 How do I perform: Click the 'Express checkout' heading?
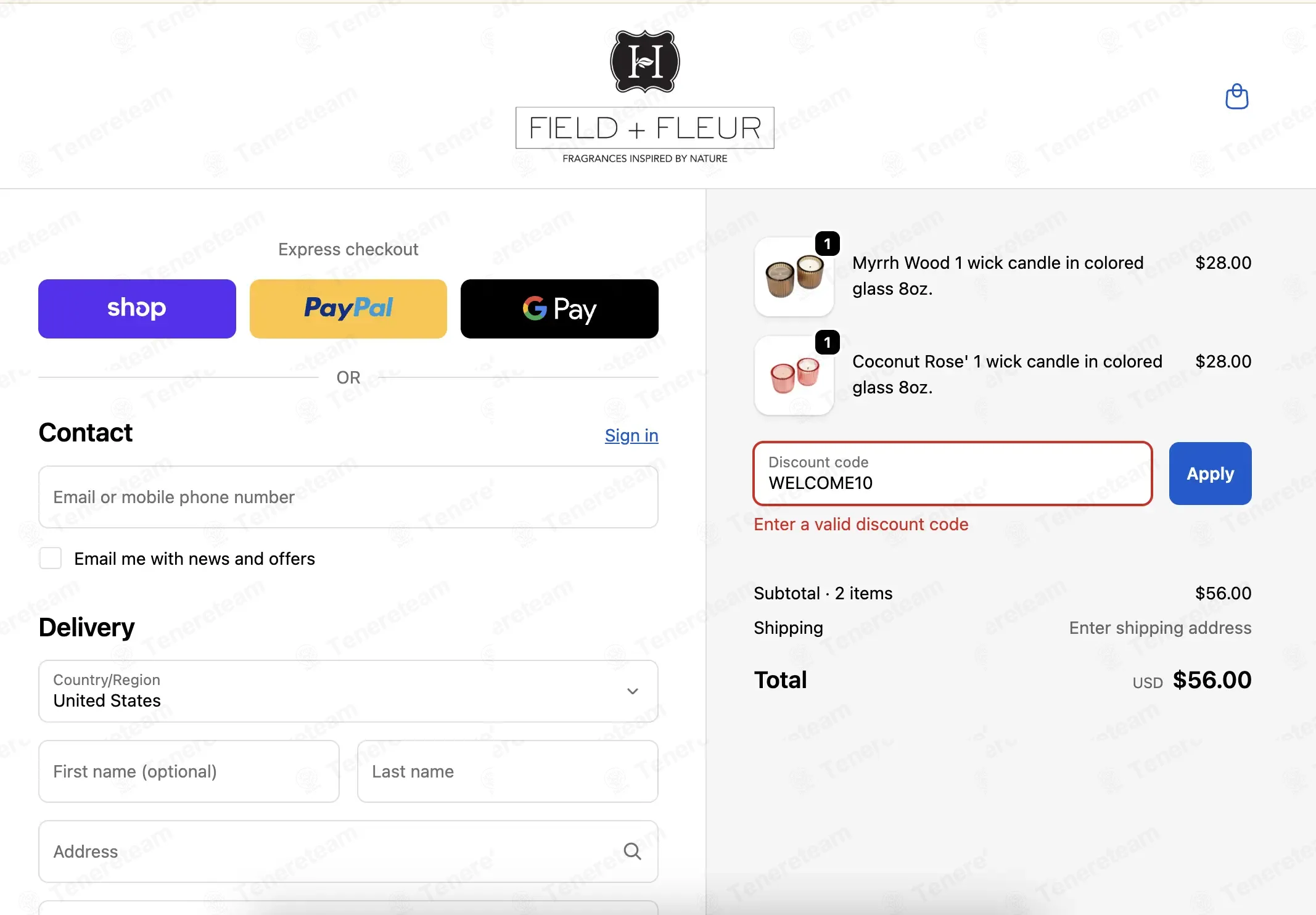click(x=348, y=249)
